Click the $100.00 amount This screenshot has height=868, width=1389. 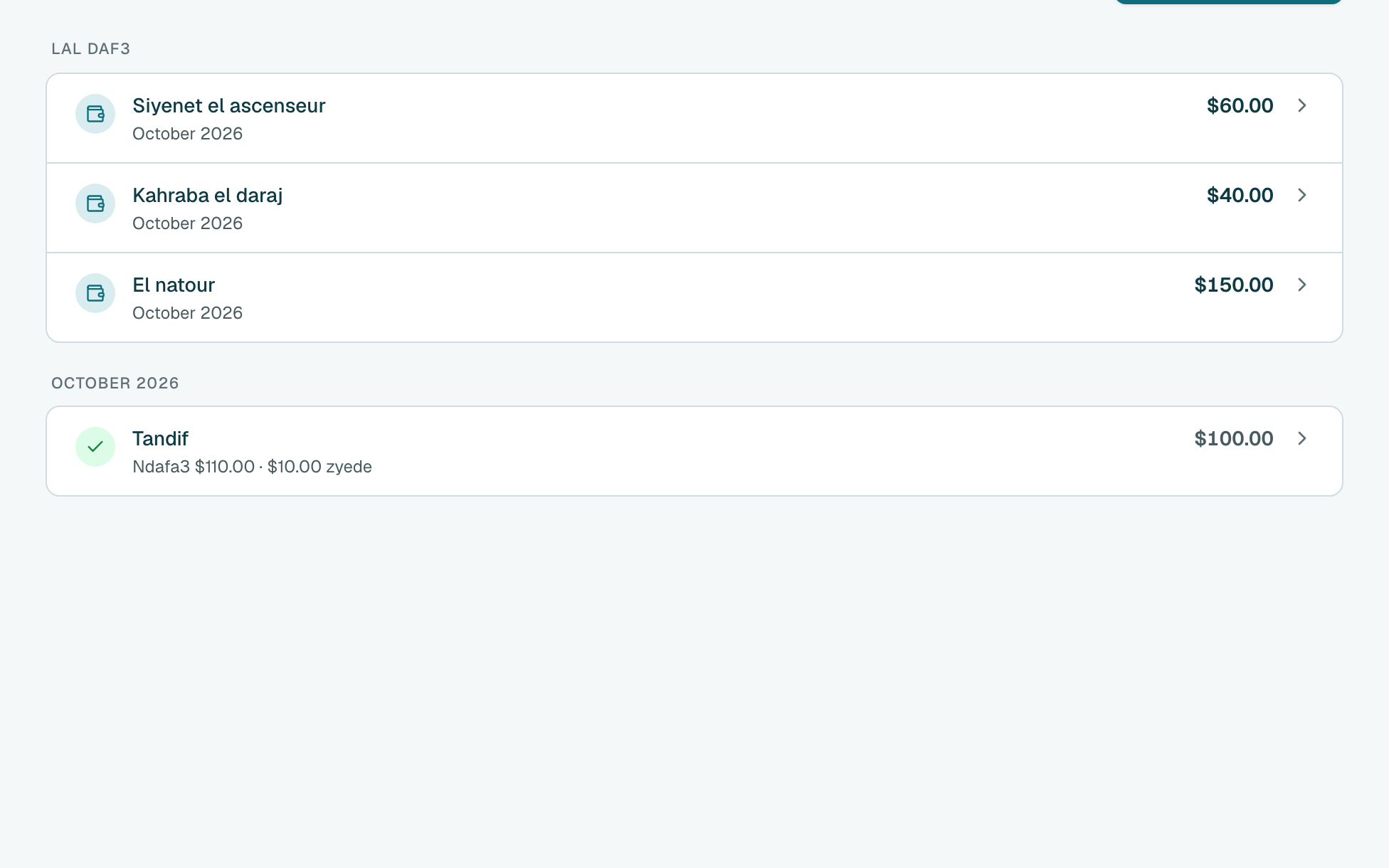click(1234, 438)
